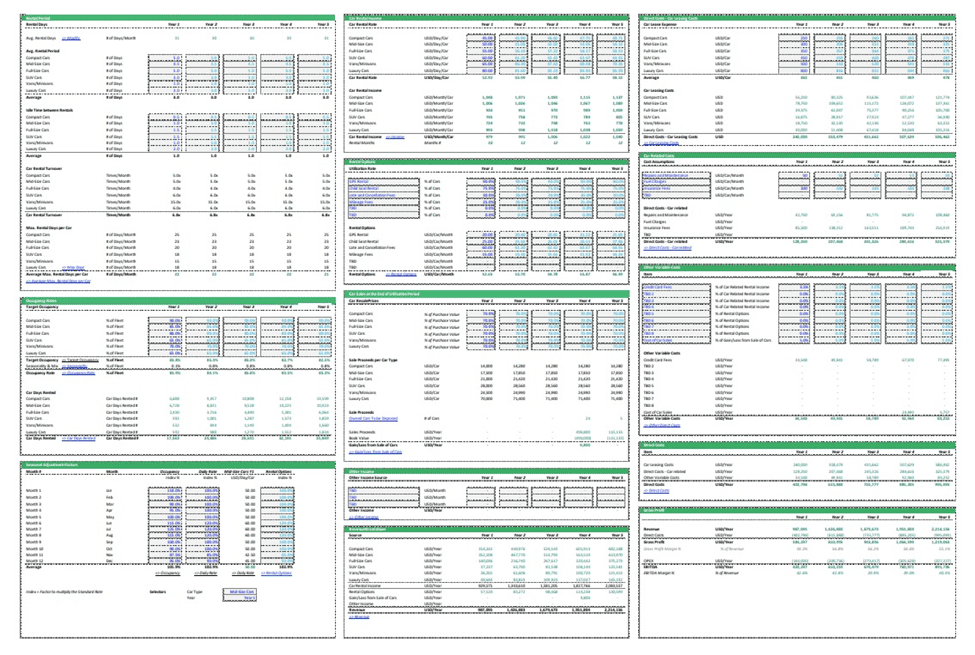Edit the Credit Card Fees item name cell
Screen dimensions: 975x655
point(676,287)
